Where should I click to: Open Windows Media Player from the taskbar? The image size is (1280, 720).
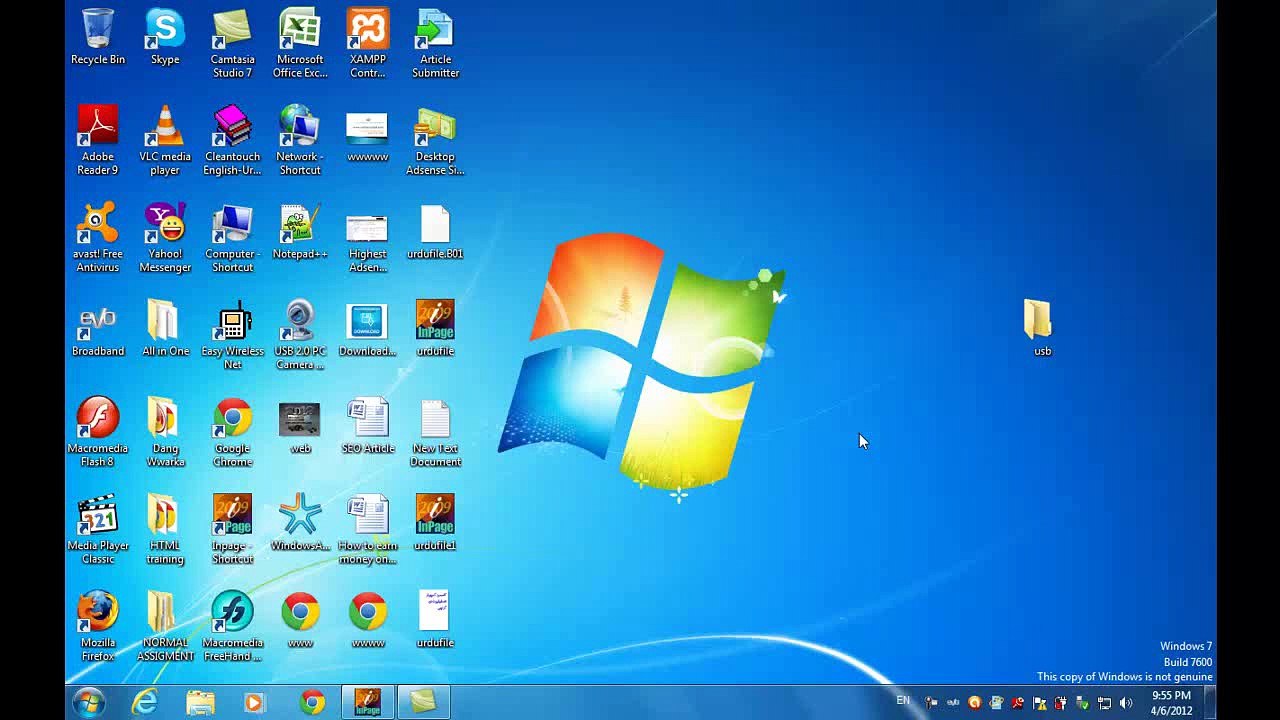click(x=255, y=703)
